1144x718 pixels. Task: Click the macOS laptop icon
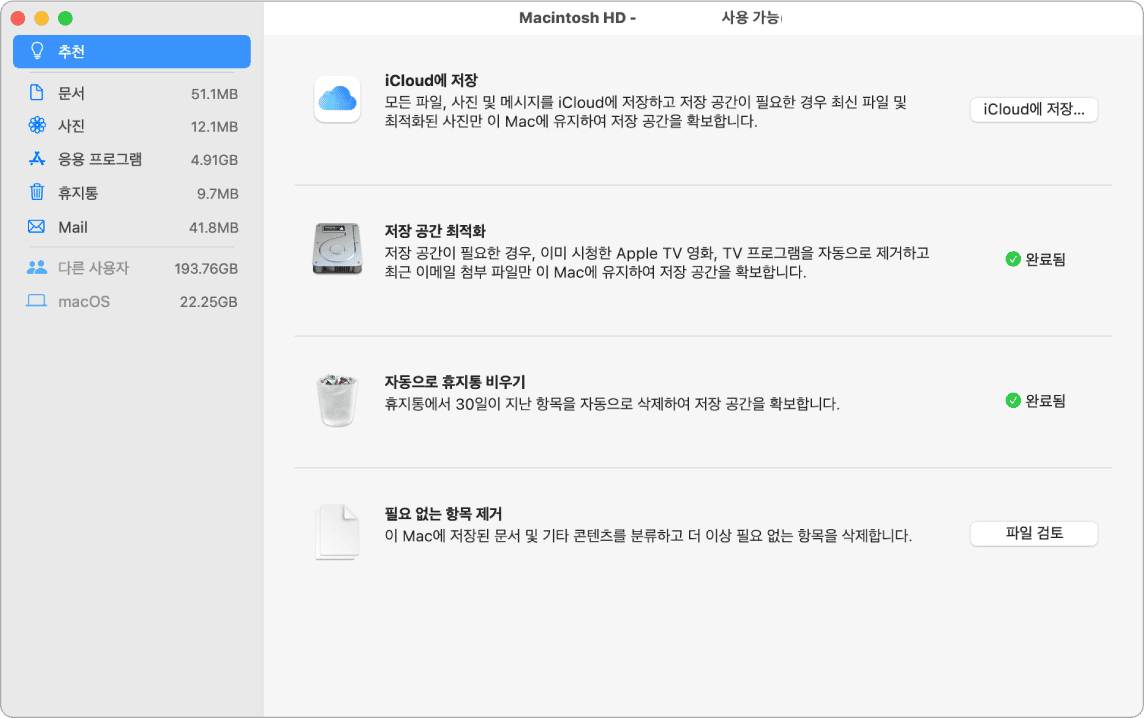click(x=36, y=301)
